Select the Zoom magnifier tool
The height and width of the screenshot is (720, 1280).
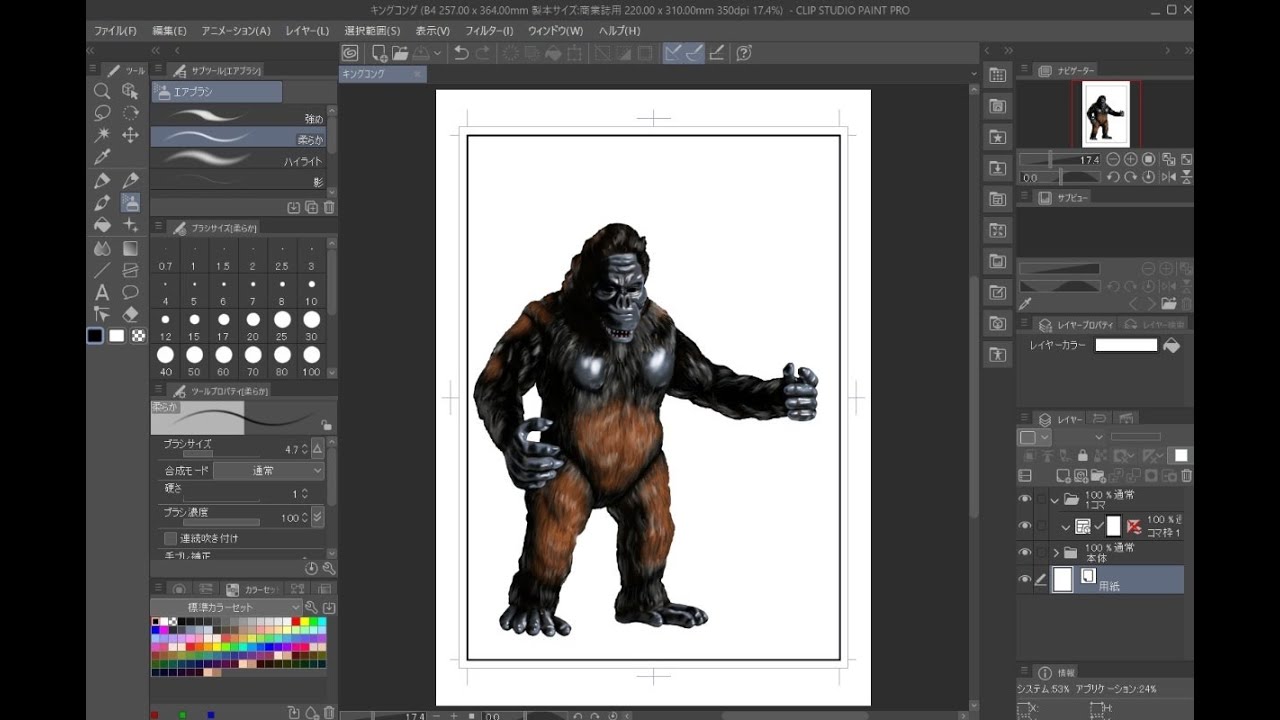coord(101,91)
